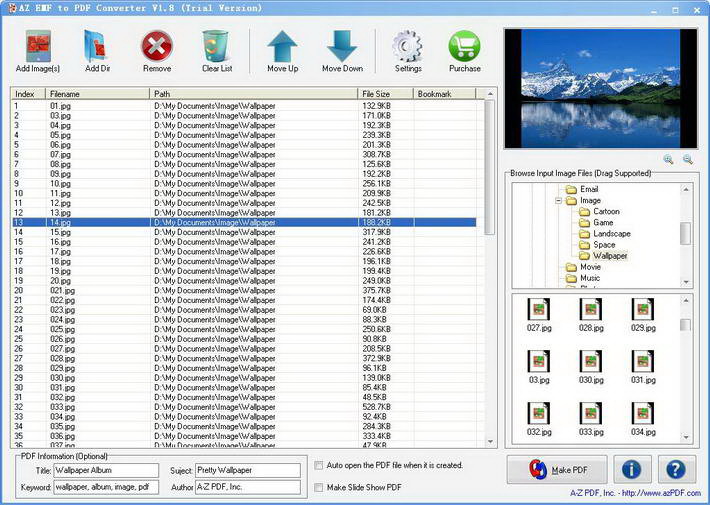Select the 18.jpg row with 196.1KB
This screenshot has width=710, height=505.
[x=244, y=261]
